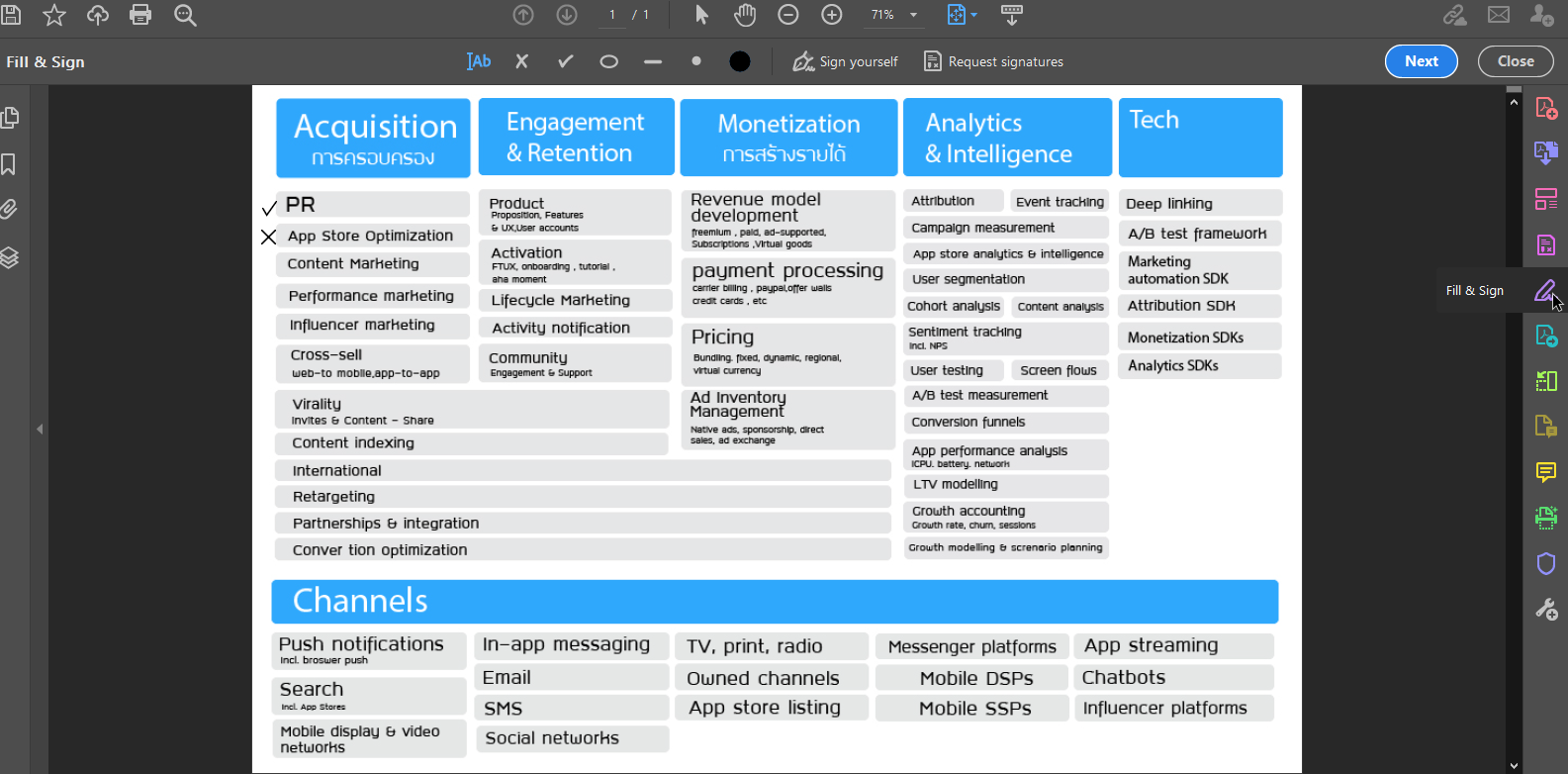This screenshot has width=1568, height=774.
Task: Click the X annotation beside App Store Optimization
Action: pyautogui.click(x=268, y=237)
